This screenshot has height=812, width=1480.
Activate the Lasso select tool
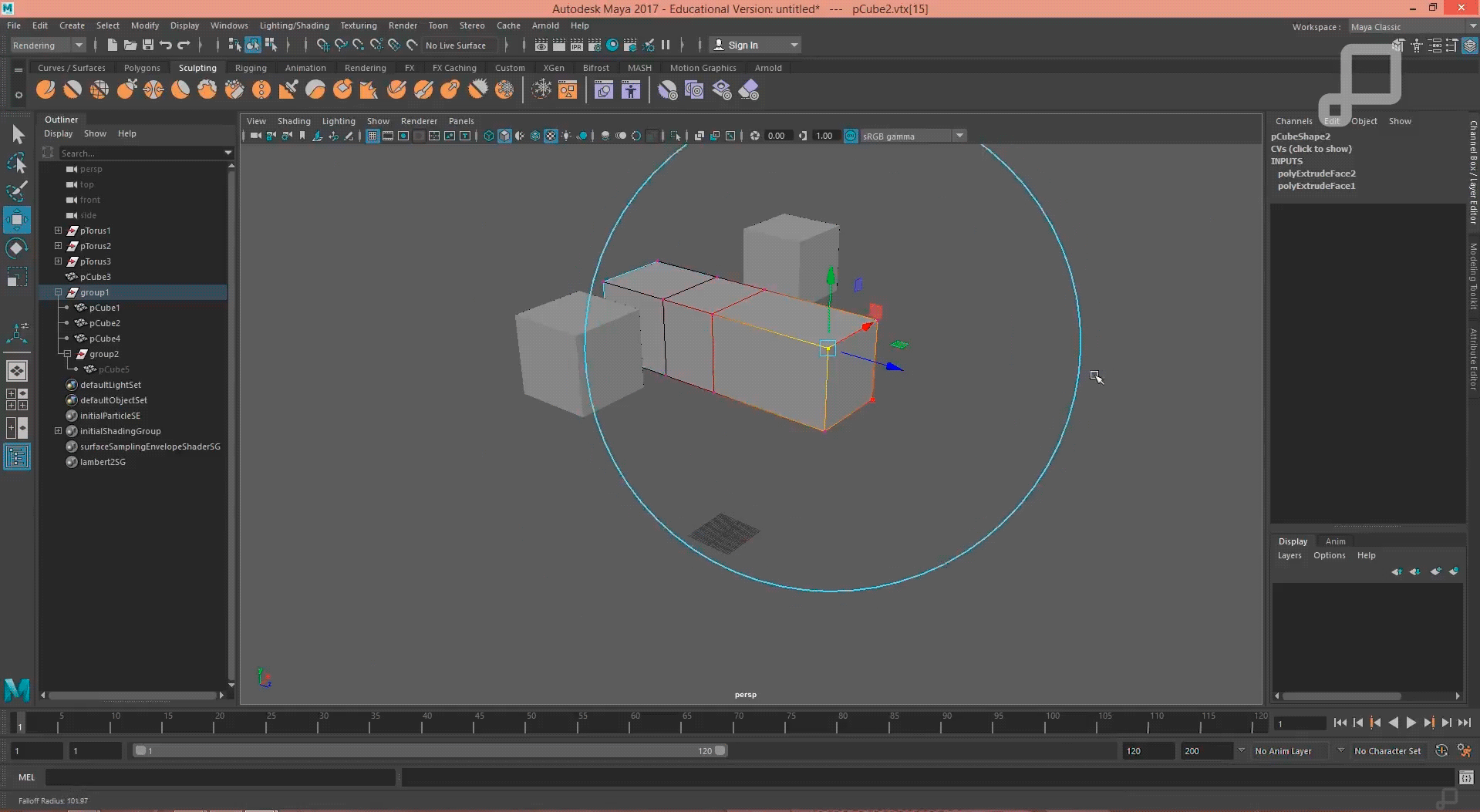(16, 163)
